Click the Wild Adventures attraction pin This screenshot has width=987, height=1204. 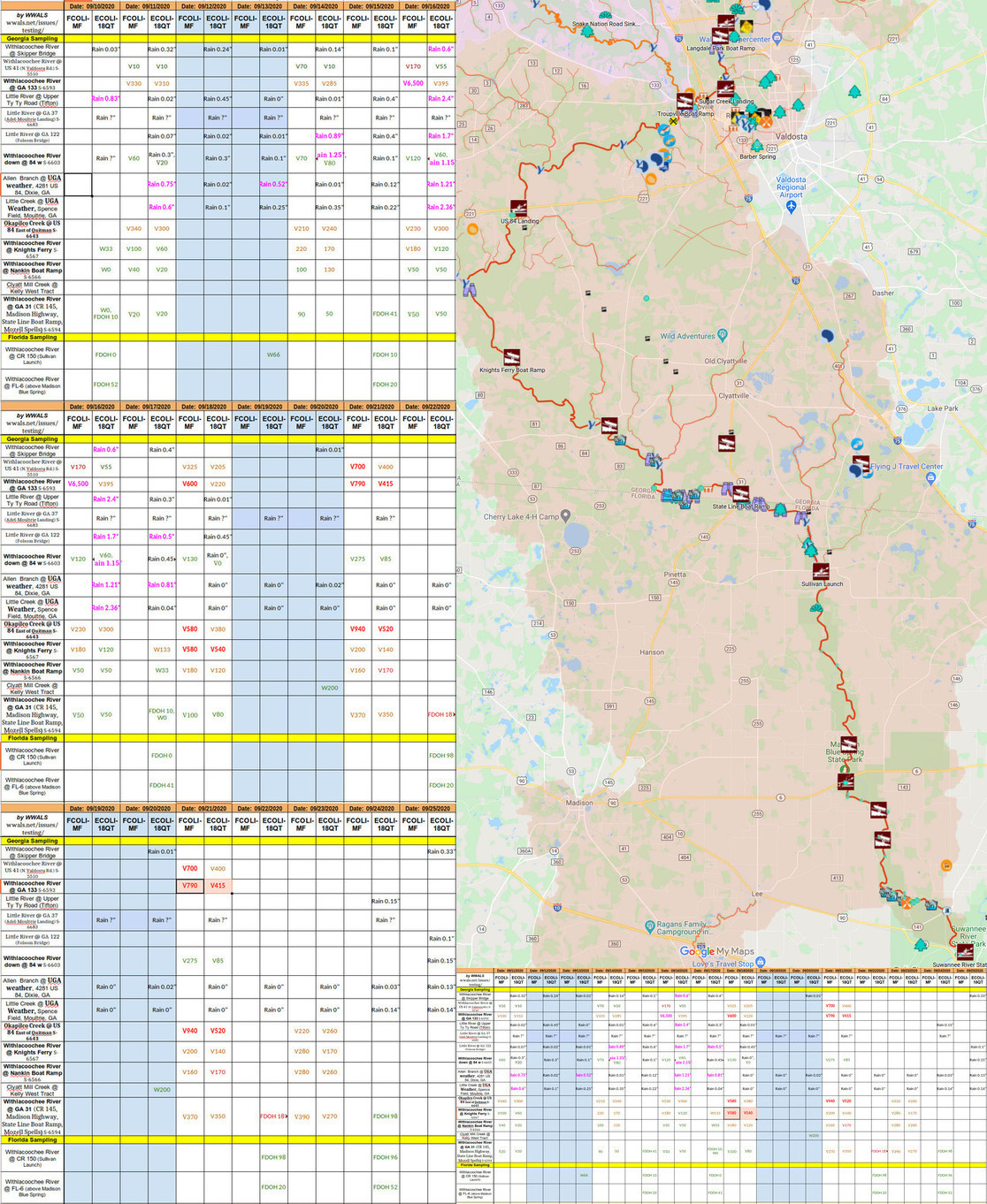[723, 335]
